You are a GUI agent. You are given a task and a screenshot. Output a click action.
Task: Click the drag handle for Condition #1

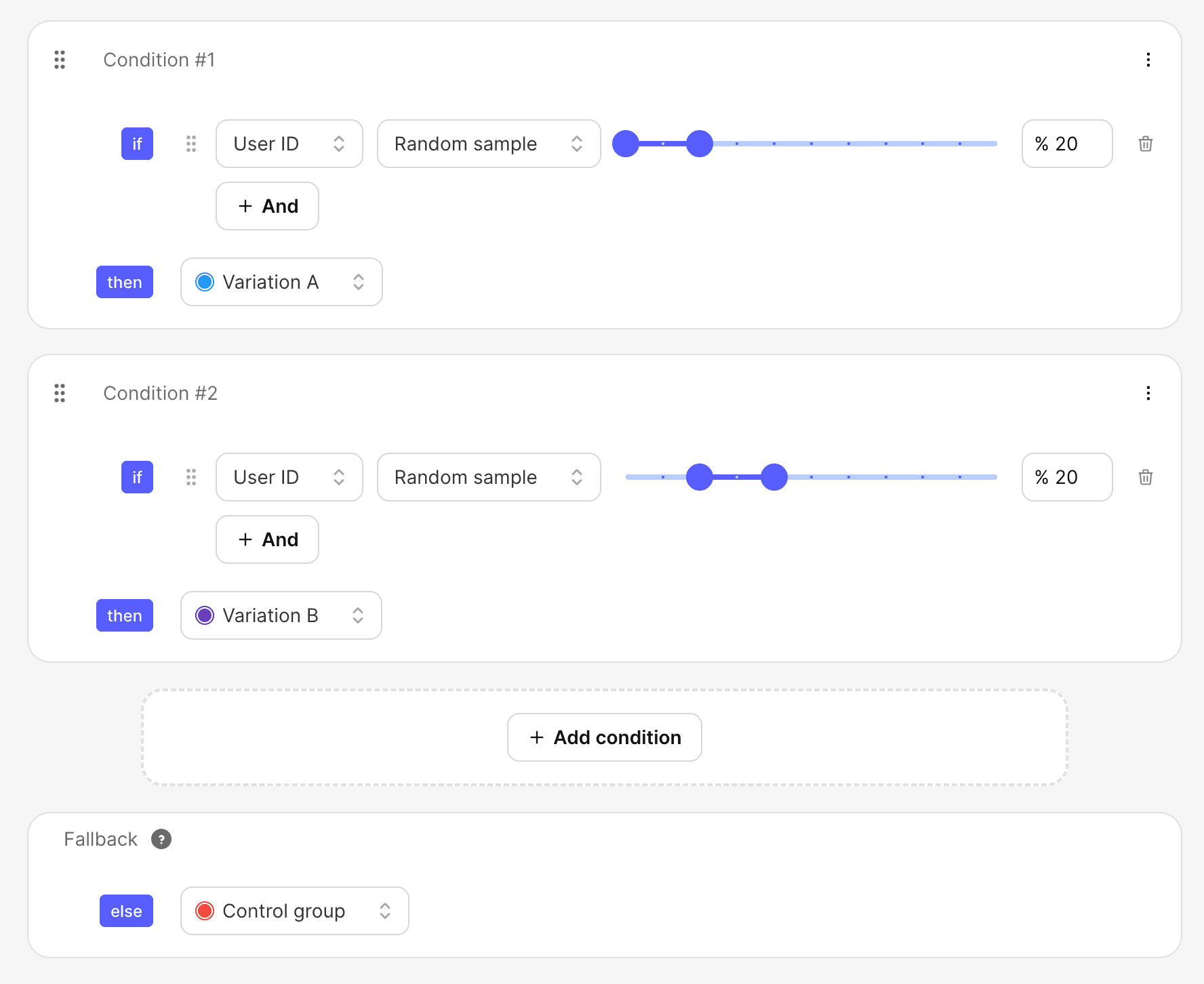(60, 60)
